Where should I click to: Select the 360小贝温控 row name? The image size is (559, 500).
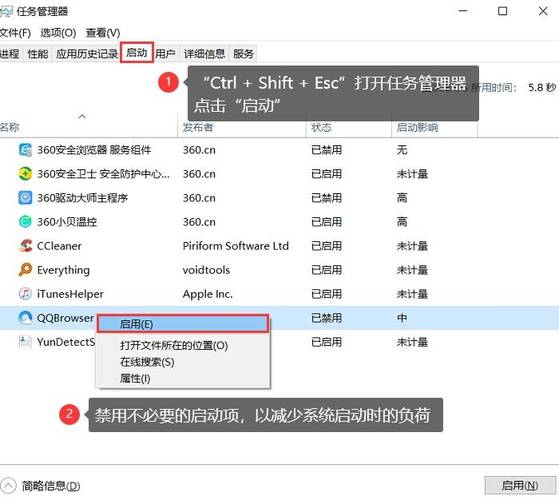click(x=67, y=222)
